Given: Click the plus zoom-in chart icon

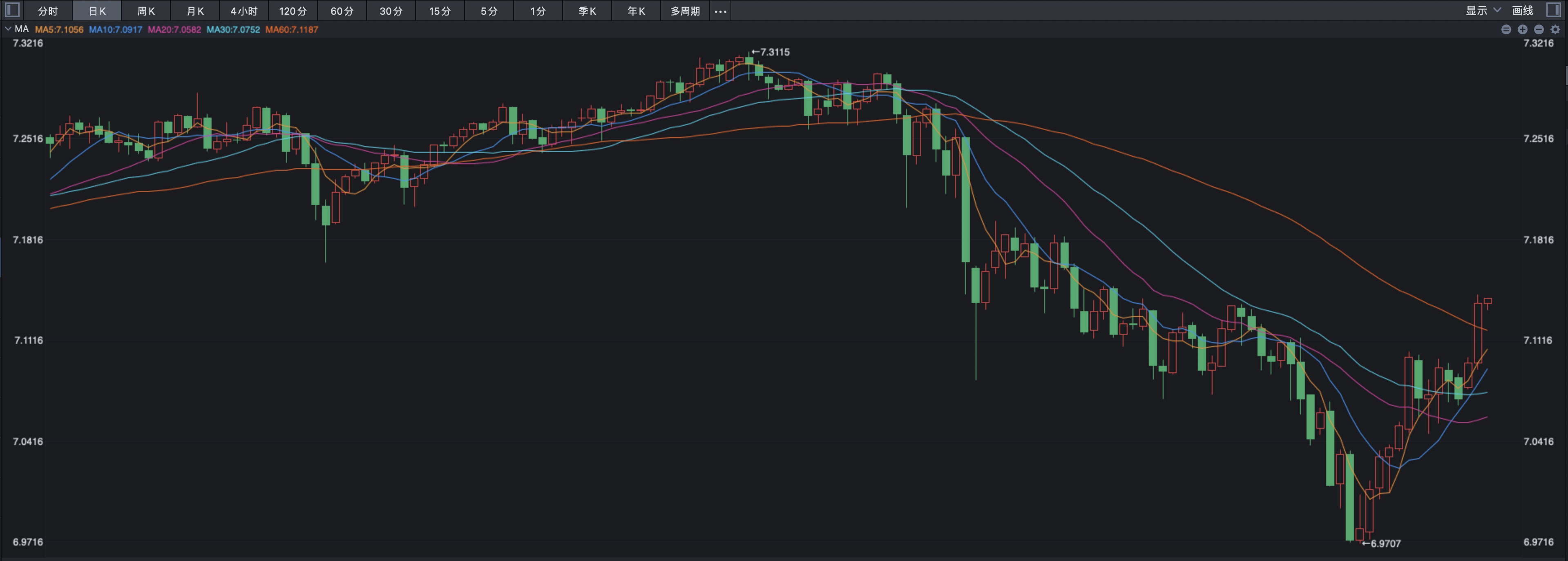Looking at the screenshot, I should click(x=1522, y=29).
